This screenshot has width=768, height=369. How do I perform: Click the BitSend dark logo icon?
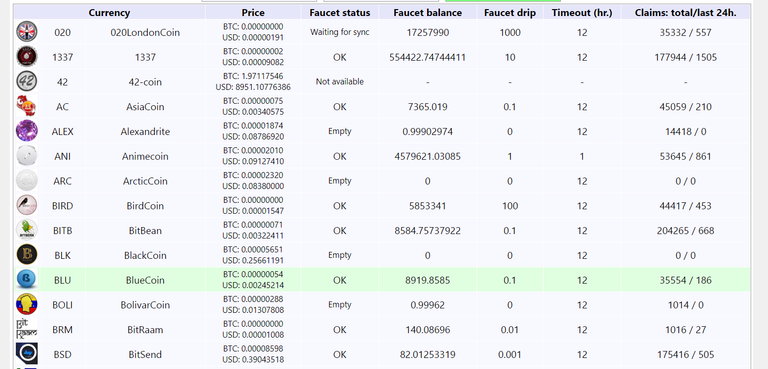[x=26, y=353]
